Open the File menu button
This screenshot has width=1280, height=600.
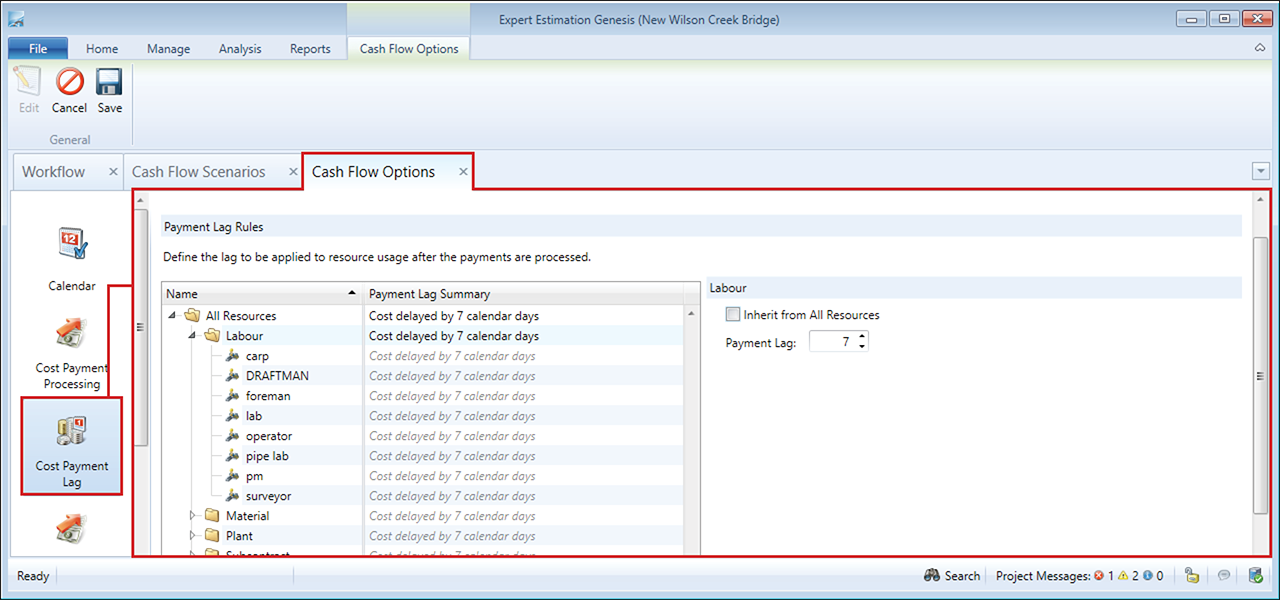point(38,49)
